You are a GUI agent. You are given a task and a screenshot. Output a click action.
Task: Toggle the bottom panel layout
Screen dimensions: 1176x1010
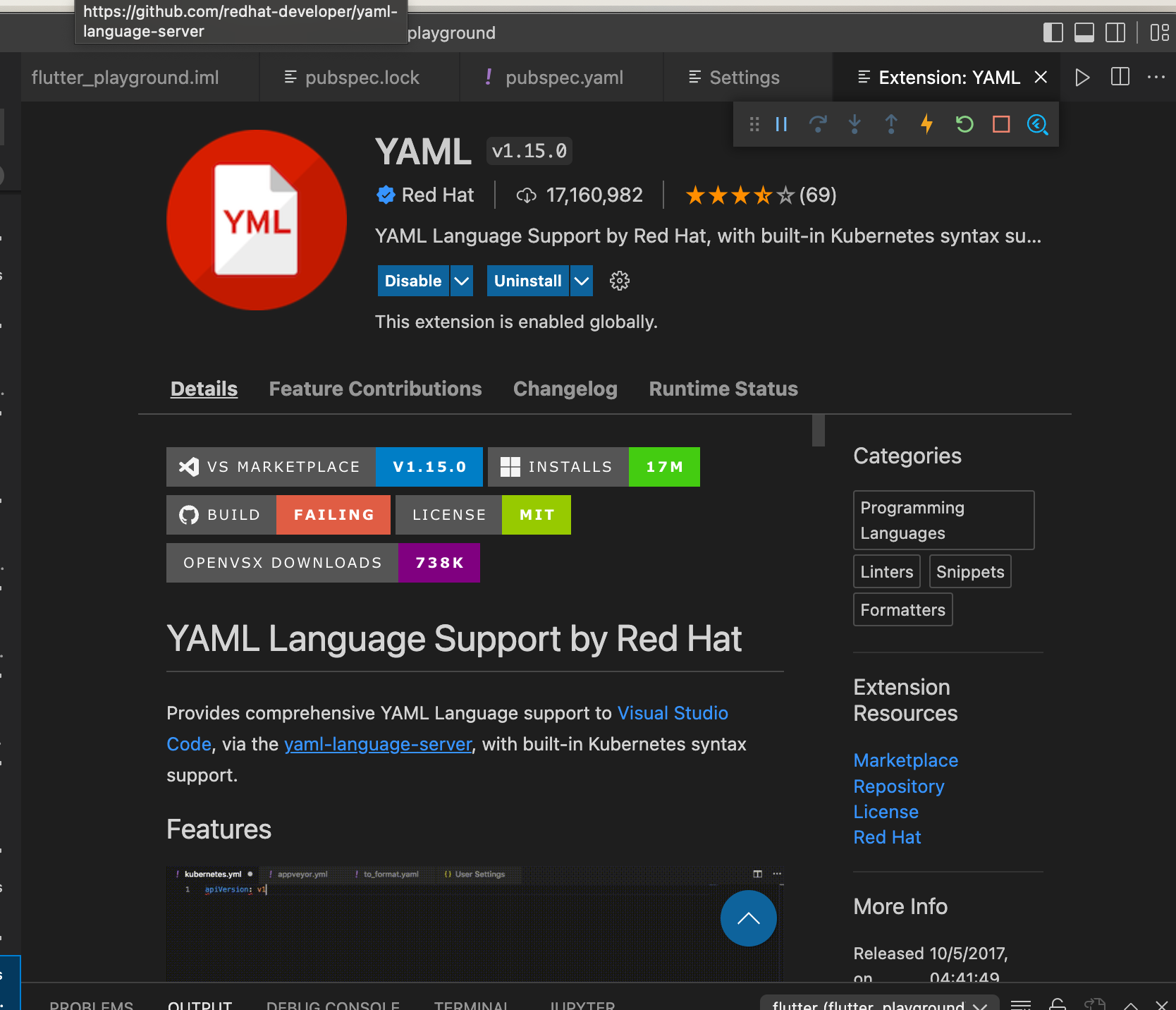pyautogui.click(x=1084, y=32)
